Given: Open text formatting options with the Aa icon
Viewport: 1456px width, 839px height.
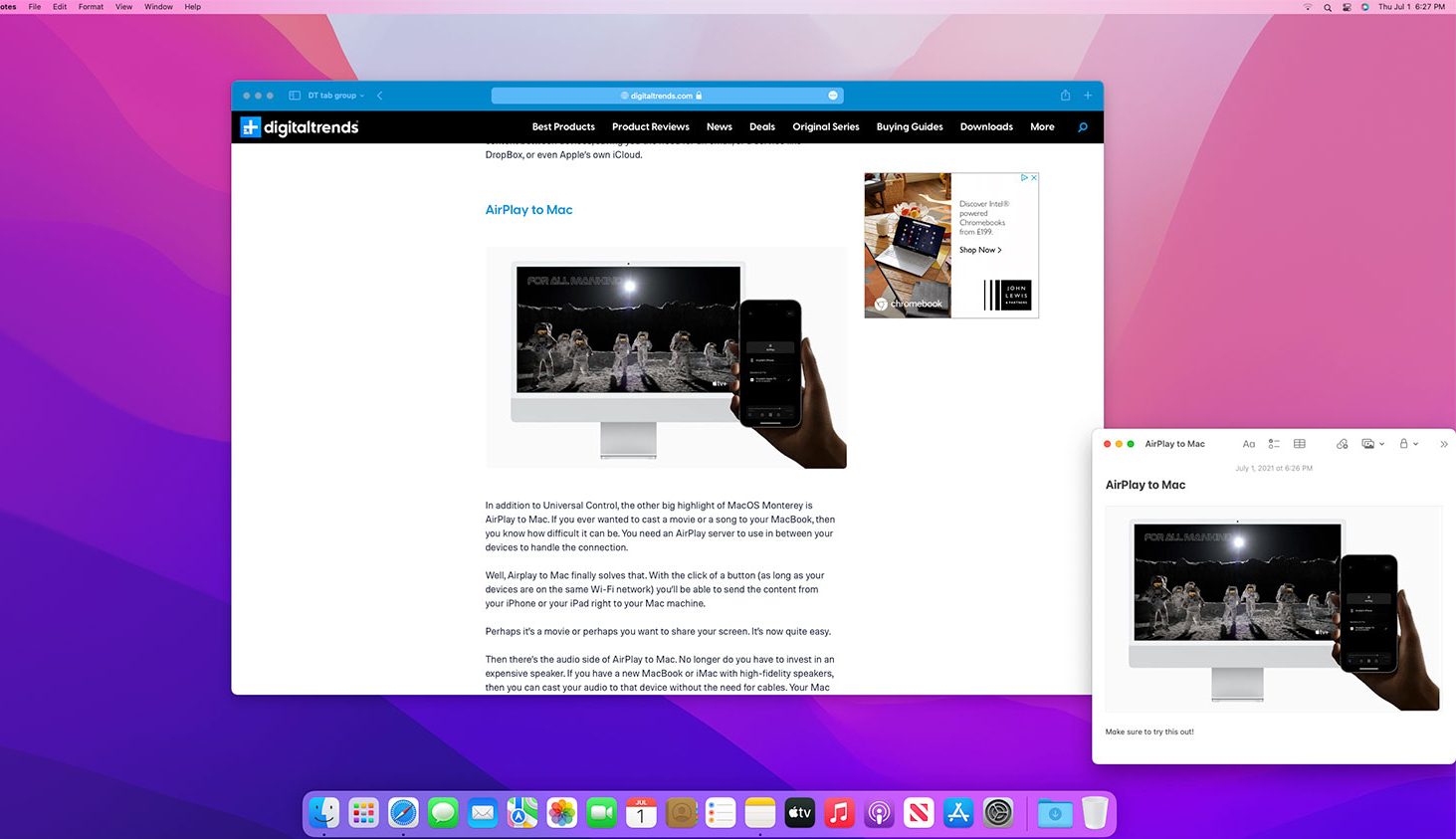Looking at the screenshot, I should 1249,444.
